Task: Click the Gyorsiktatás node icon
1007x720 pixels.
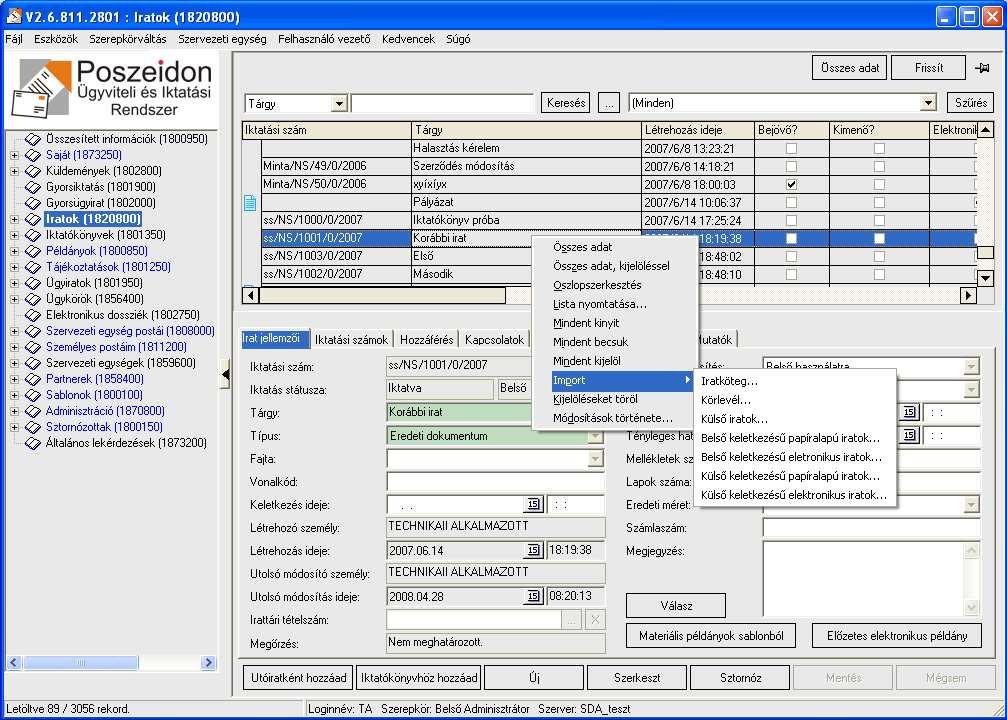Action: click(x=33, y=187)
